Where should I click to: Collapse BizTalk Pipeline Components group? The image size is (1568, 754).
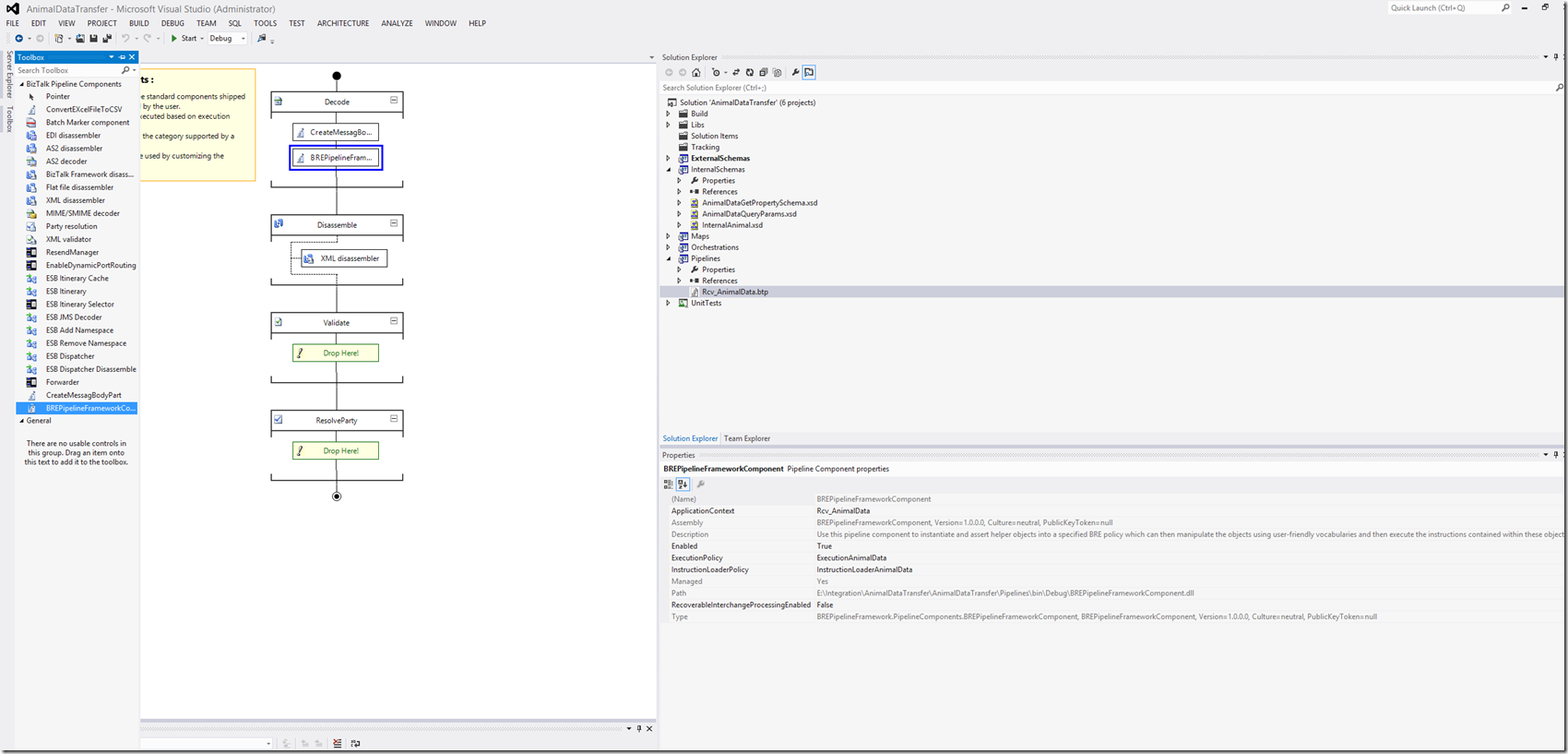22,84
